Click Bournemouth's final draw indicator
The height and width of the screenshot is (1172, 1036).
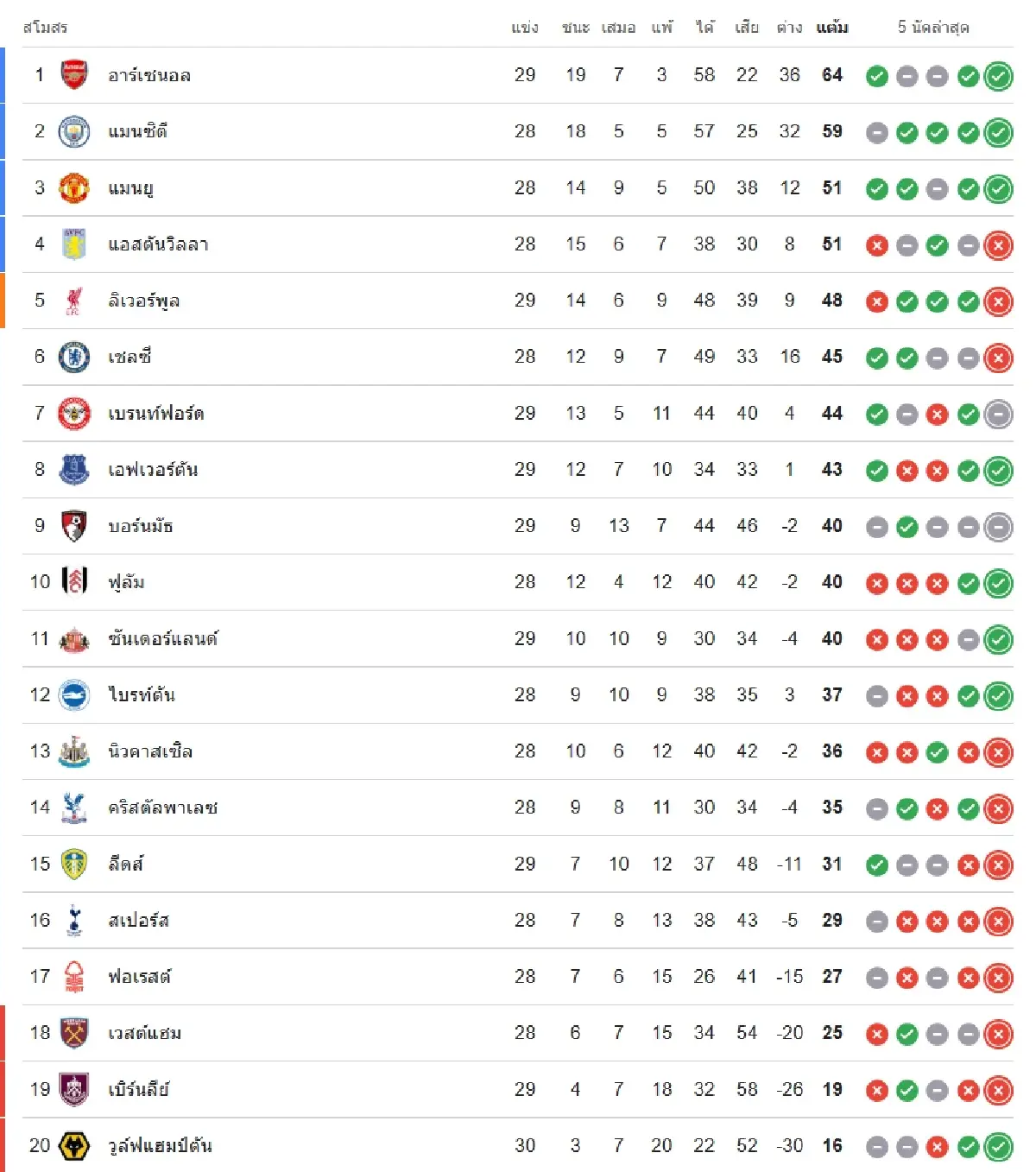click(x=997, y=526)
